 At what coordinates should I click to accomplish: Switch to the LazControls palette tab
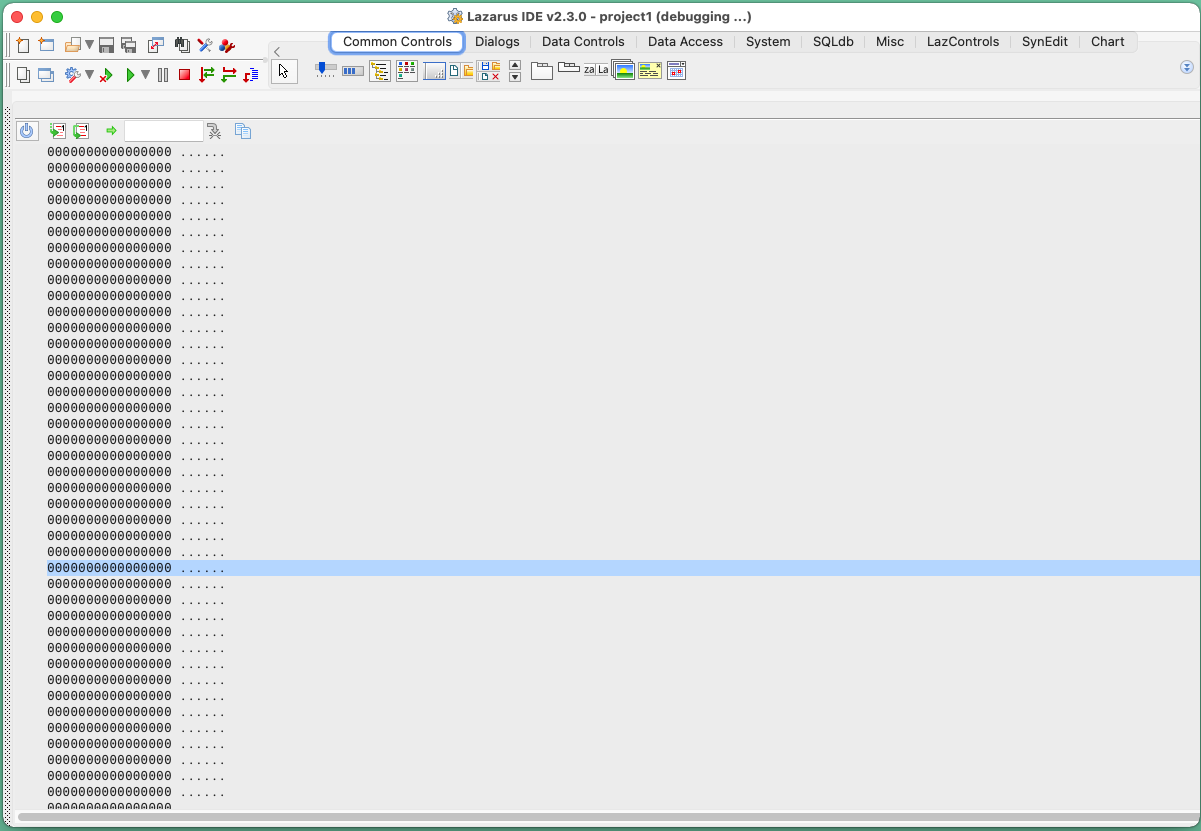coord(963,42)
